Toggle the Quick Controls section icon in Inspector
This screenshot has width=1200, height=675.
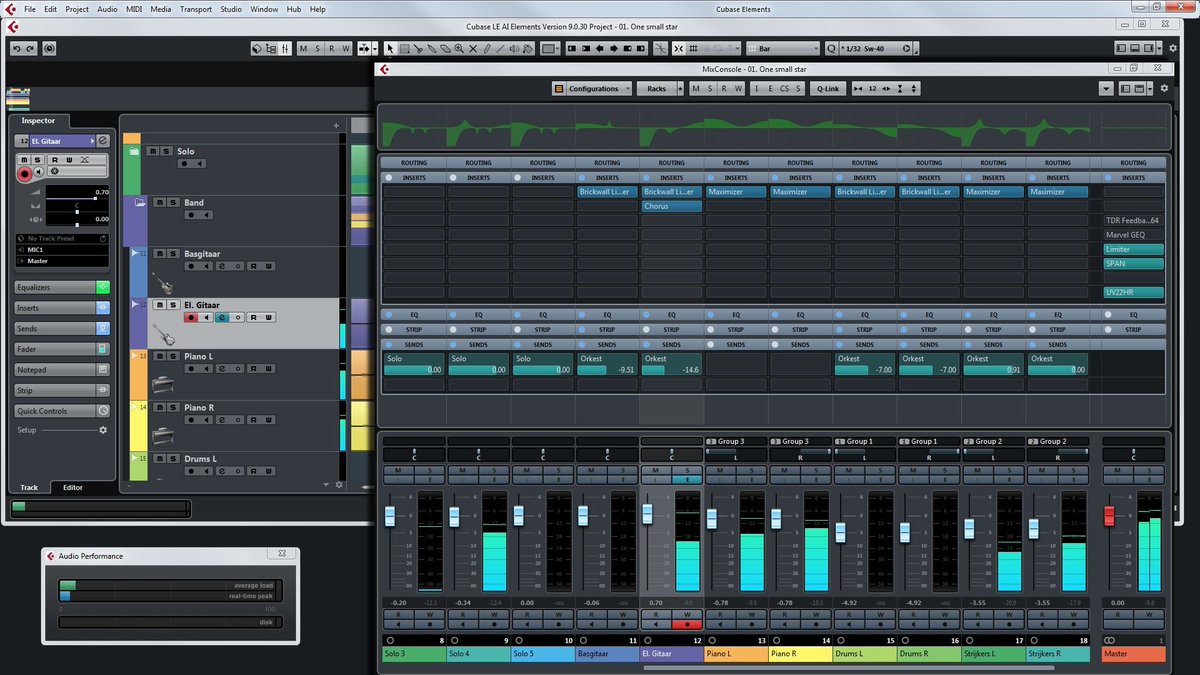pyautogui.click(x=103, y=411)
